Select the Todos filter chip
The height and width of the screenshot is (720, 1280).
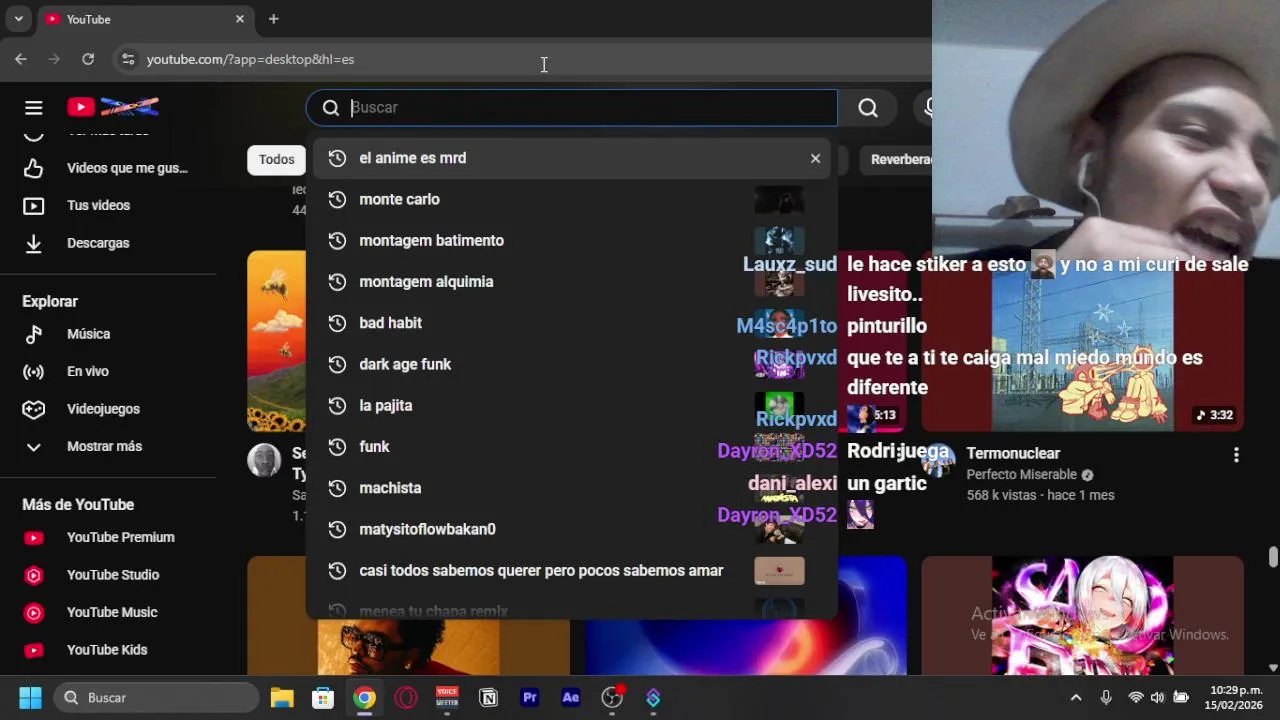[x=276, y=159]
